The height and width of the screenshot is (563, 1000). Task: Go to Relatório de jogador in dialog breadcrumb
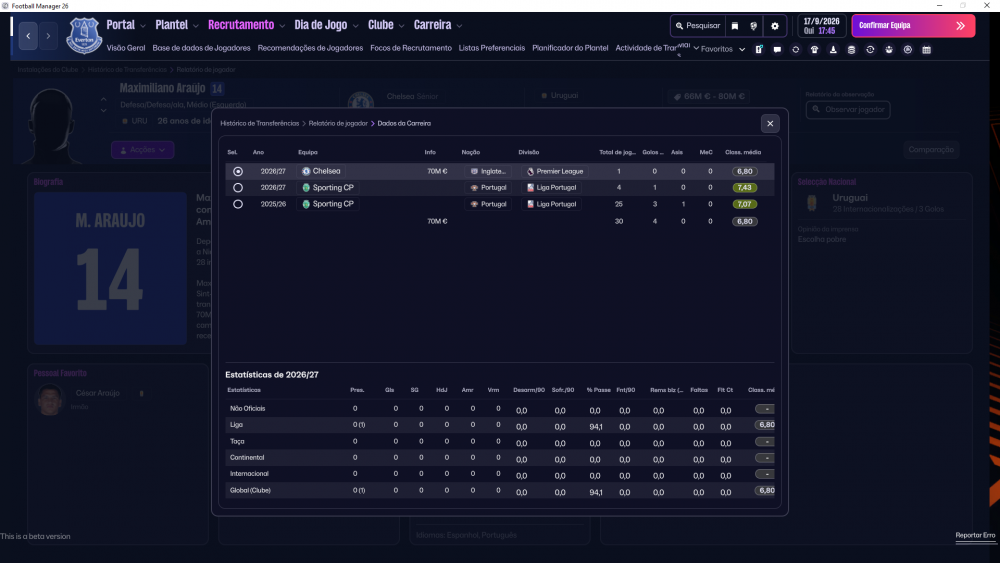tap(338, 124)
